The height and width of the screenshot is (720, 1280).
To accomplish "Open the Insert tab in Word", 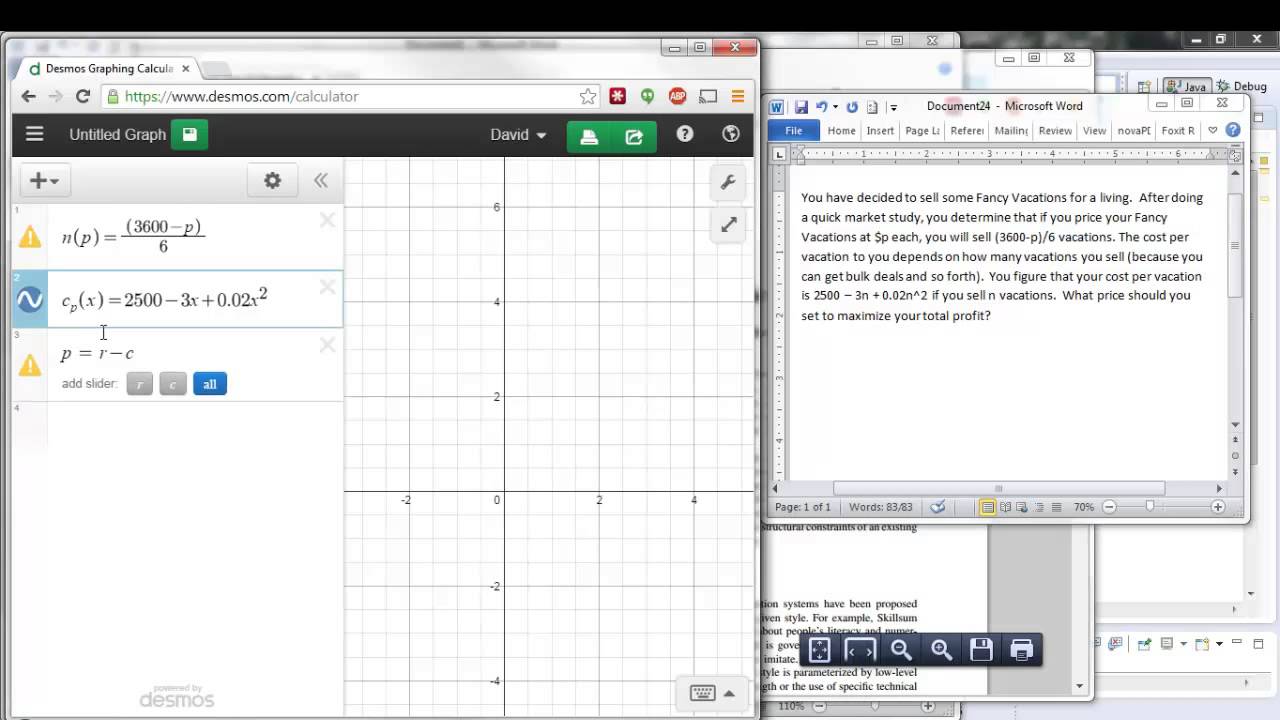I will click(880, 130).
